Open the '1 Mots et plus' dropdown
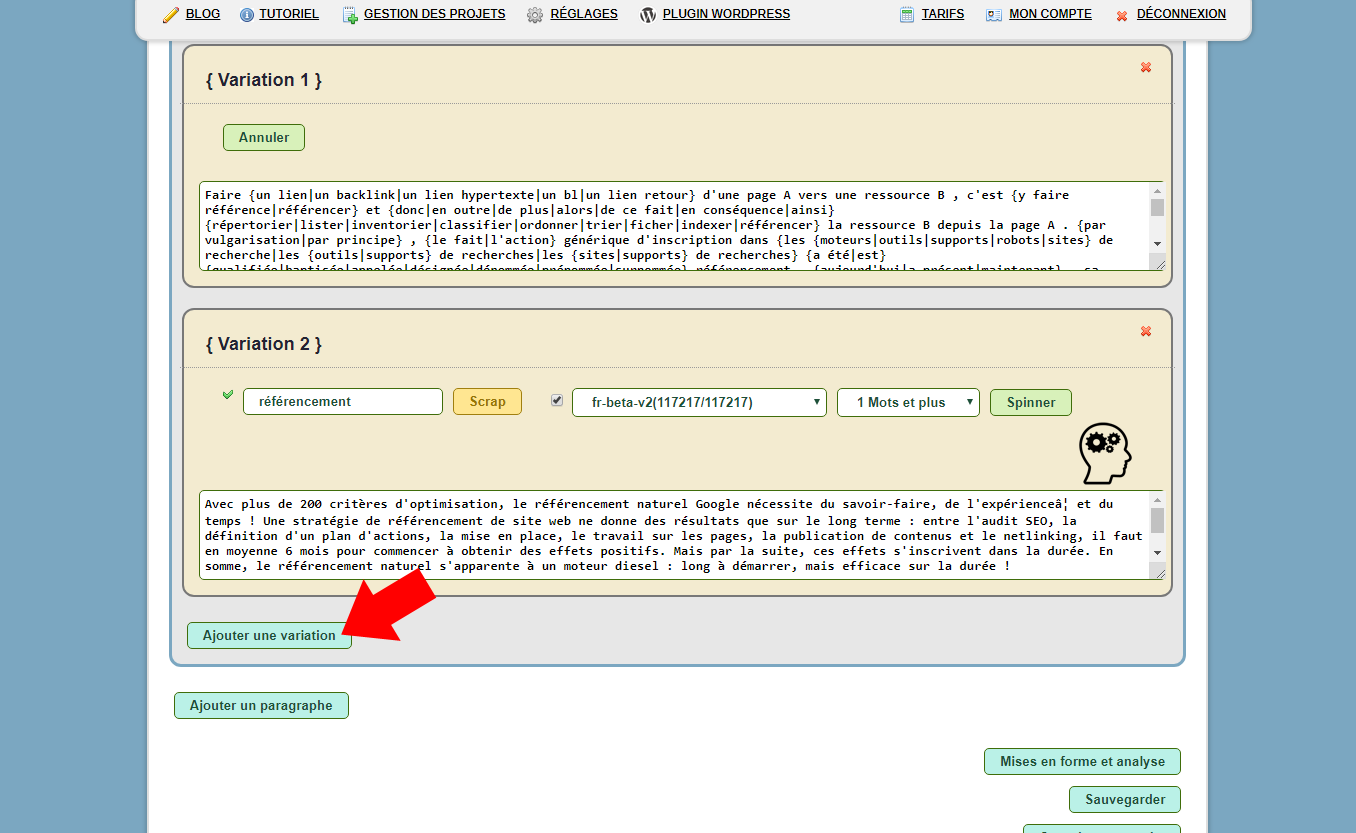The width and height of the screenshot is (1356, 833). (908, 402)
